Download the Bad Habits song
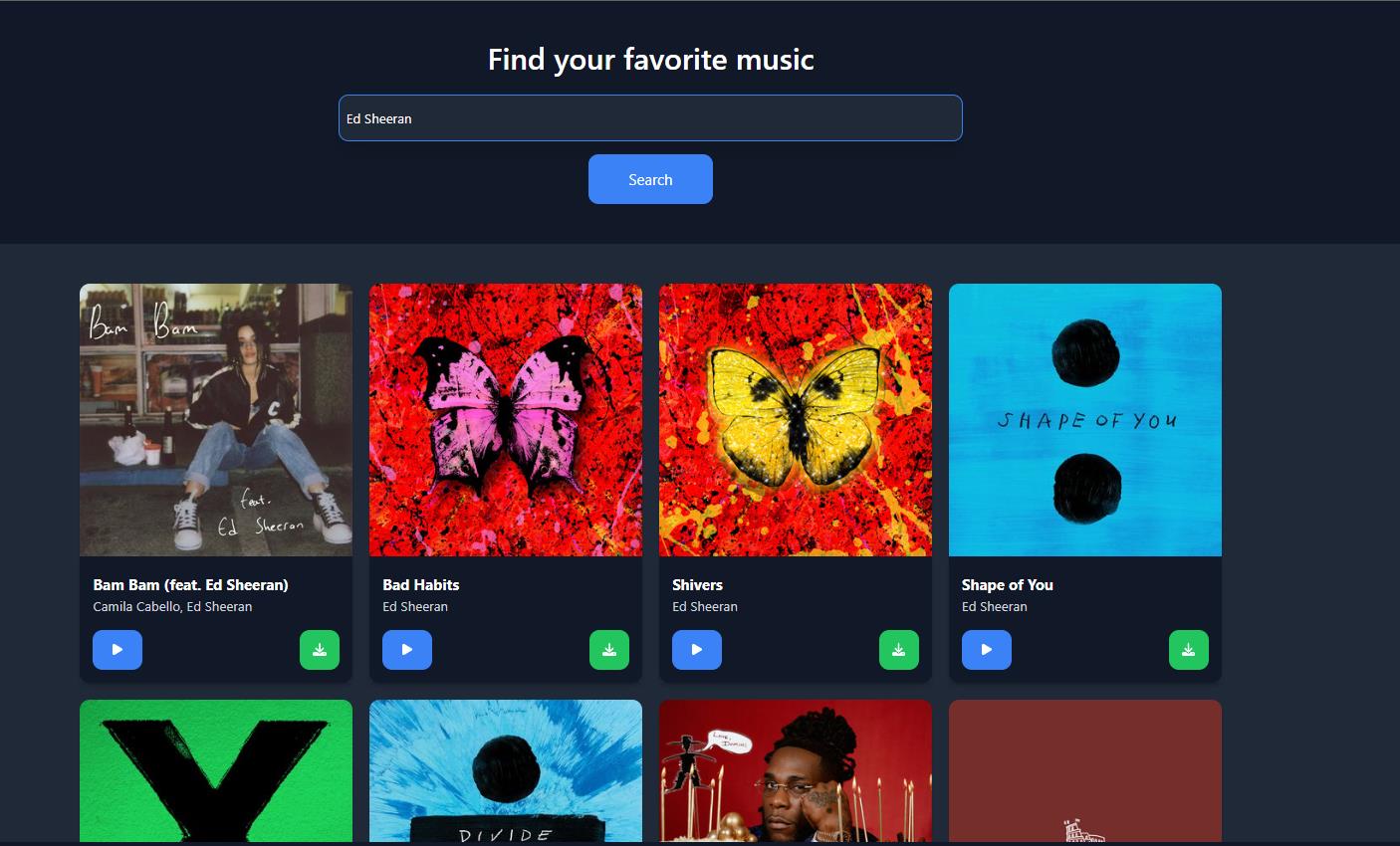 pos(609,650)
